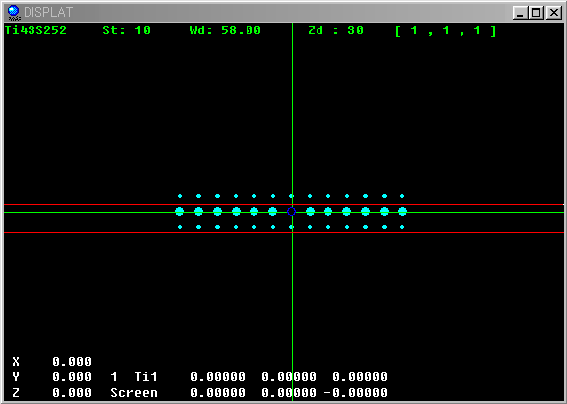
Task: Click the rightmost large cyan atom
Action: [402, 212]
